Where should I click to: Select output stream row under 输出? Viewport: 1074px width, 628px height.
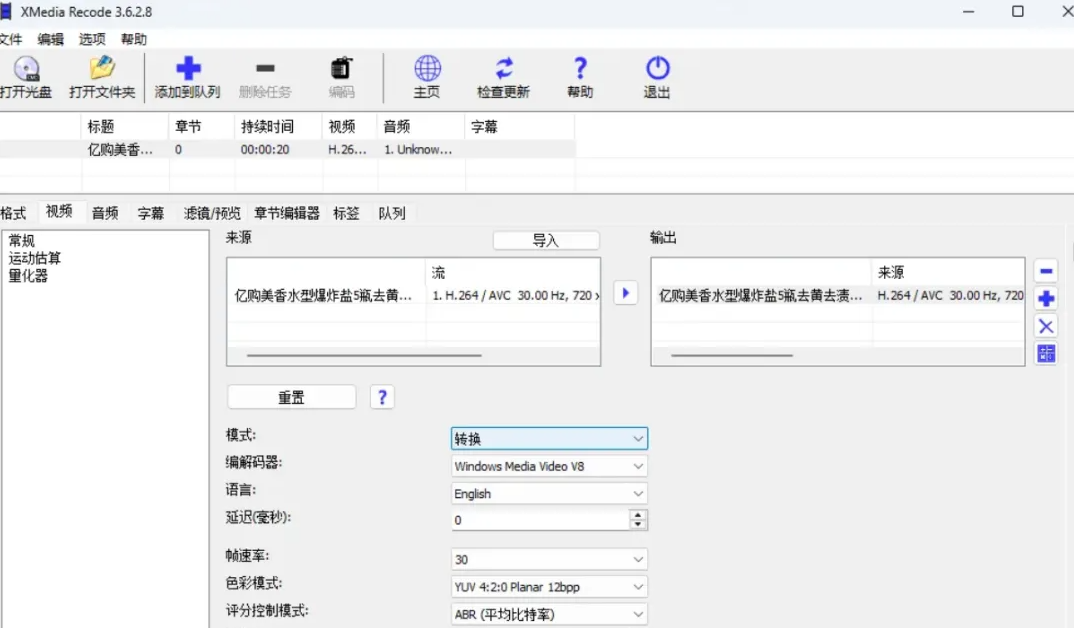pyautogui.click(x=838, y=295)
